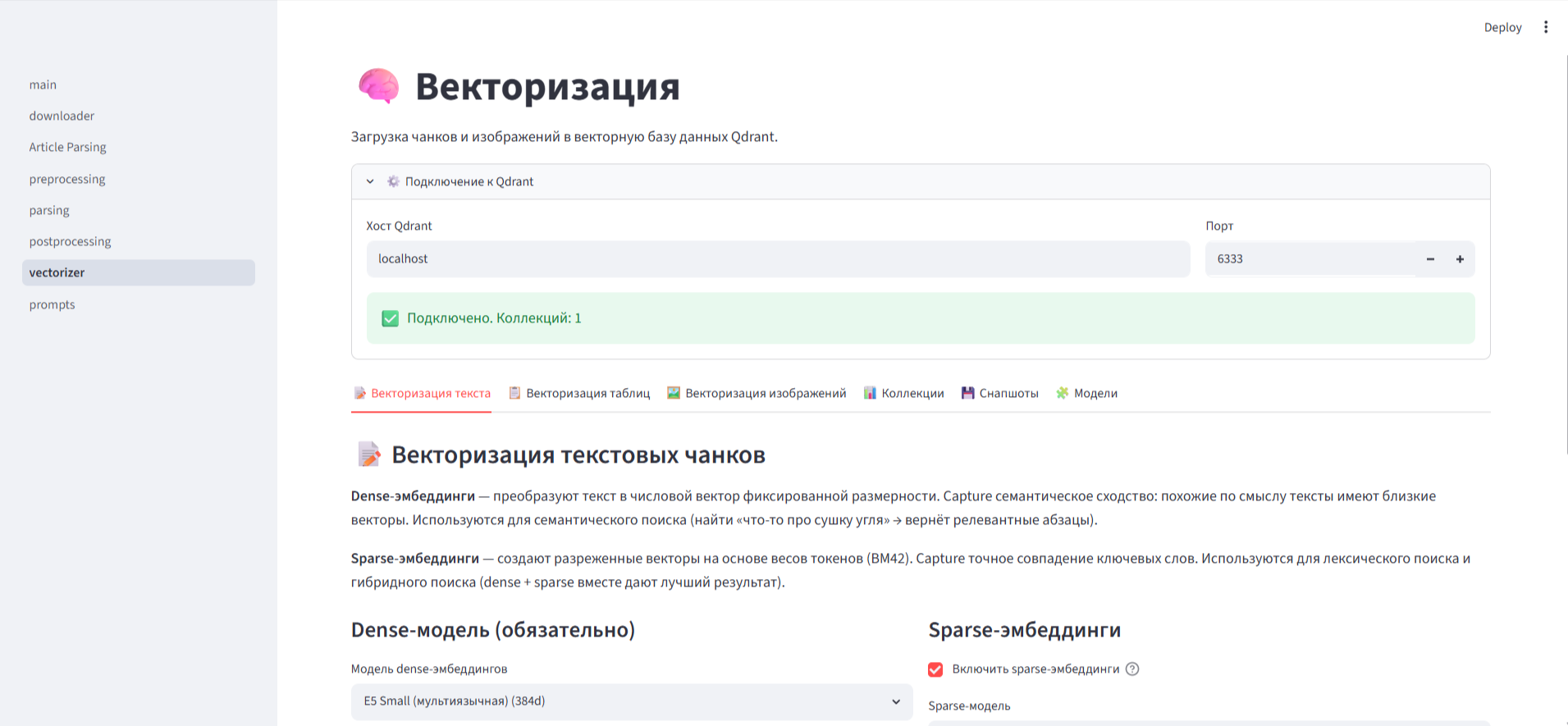Select the vectorizer page in sidebar

[x=139, y=272]
